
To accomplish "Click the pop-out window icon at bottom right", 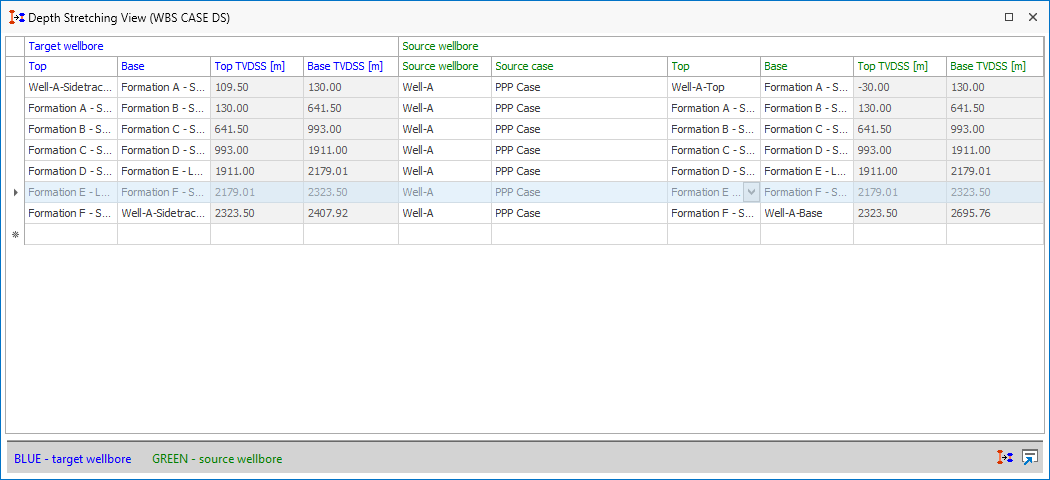I will click(x=1029, y=458).
